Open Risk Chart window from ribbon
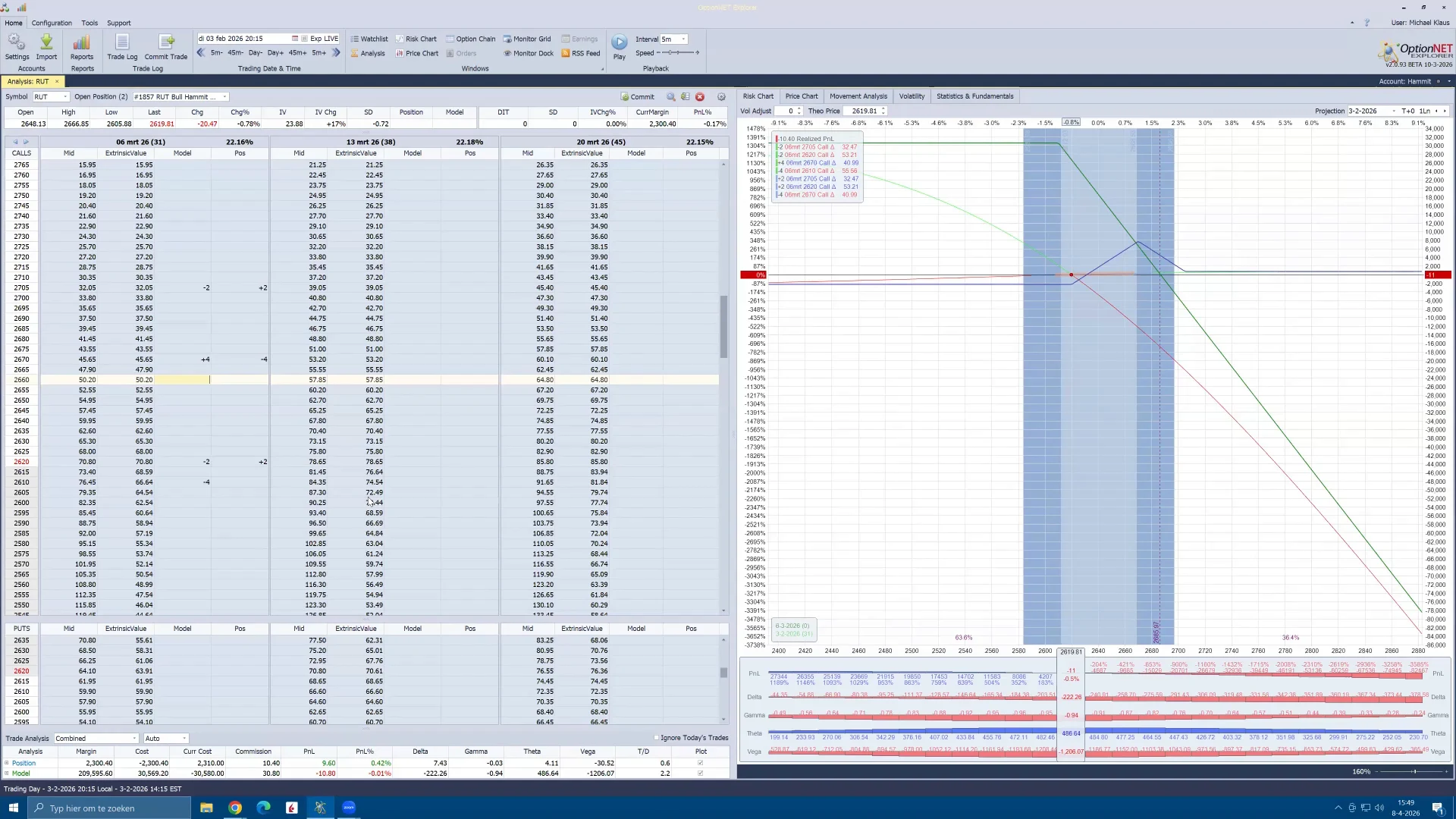 click(x=416, y=39)
